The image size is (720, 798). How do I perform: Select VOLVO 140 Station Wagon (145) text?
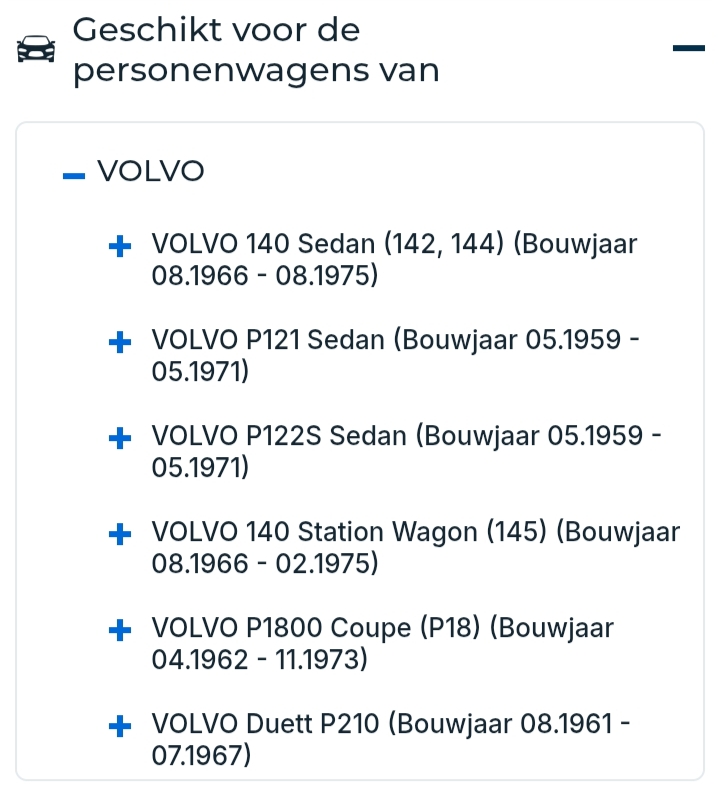pos(349,532)
